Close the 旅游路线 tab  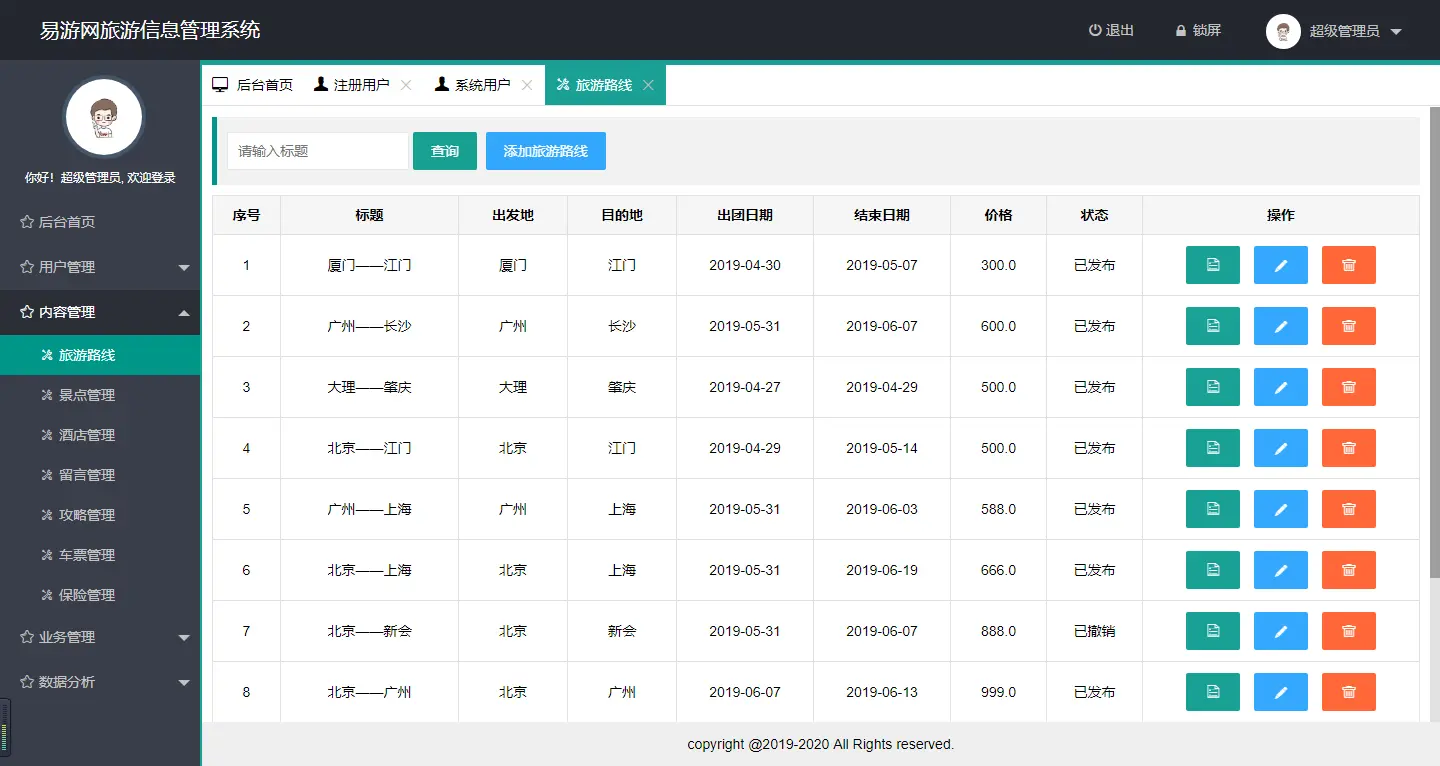[x=651, y=84]
